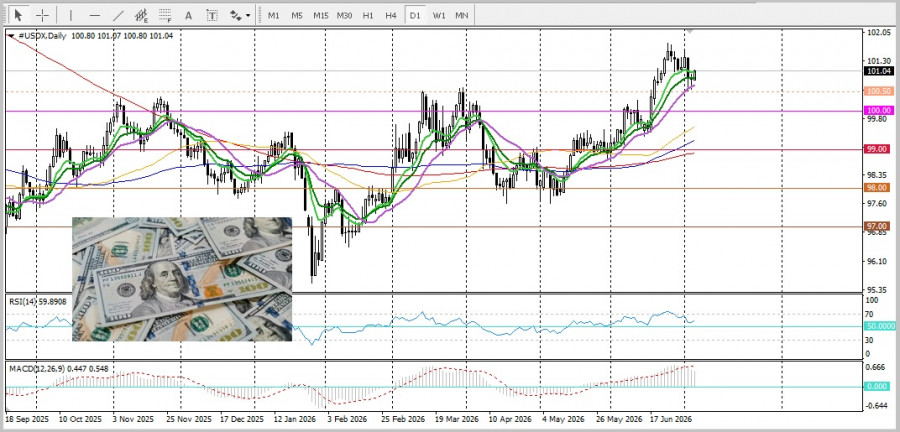This screenshot has height=432, width=900.
Task: Select the trendline drawing tool
Action: 118,15
